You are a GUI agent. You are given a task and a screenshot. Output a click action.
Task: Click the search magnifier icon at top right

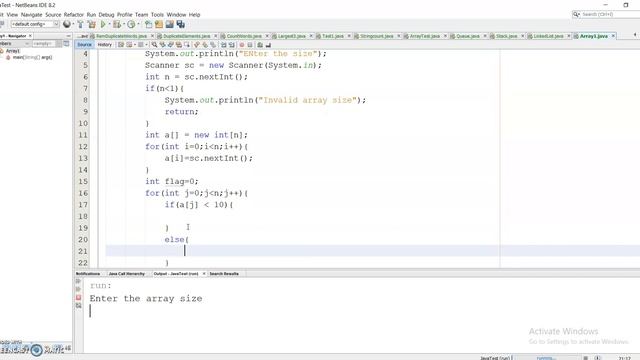[576, 14]
